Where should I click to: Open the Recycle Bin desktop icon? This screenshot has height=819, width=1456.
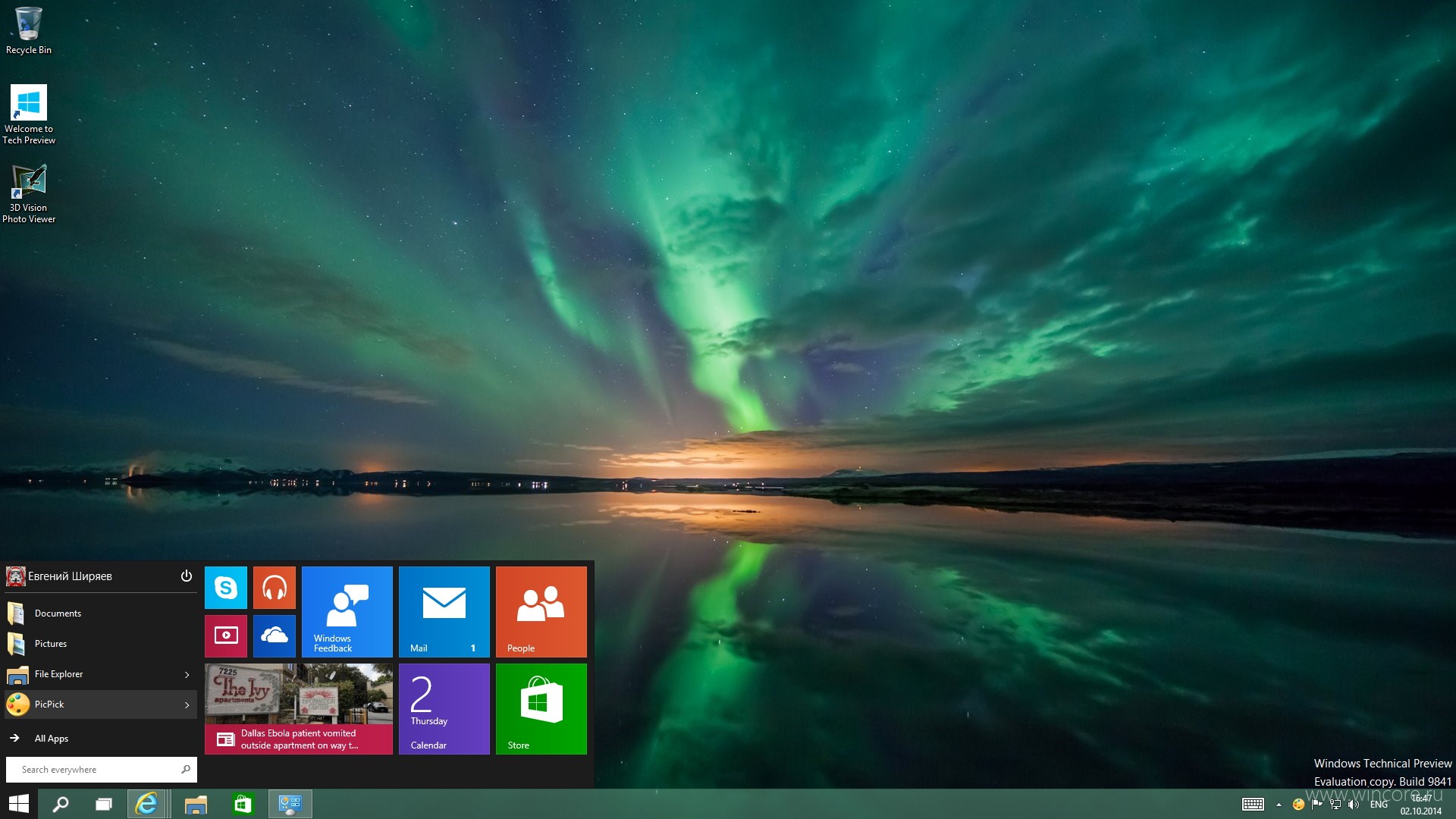click(29, 31)
